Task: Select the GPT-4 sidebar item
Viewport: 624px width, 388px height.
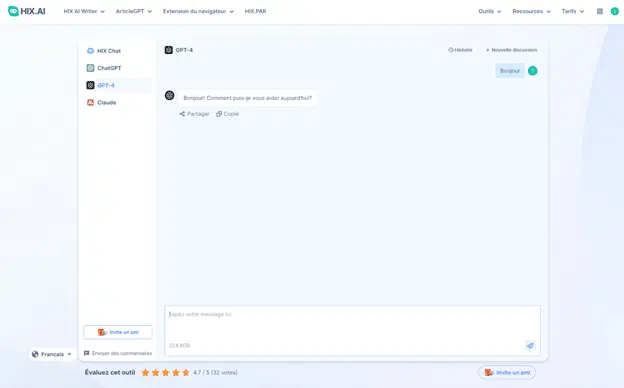Action: click(117, 85)
